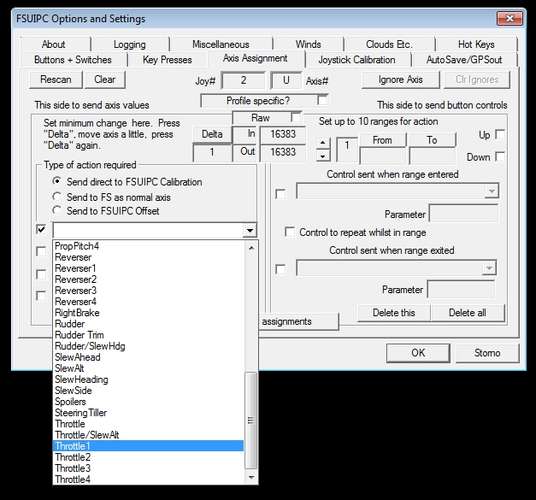Click the Delete this button
Image resolution: width=536 pixels, height=500 pixels.
coord(394,313)
